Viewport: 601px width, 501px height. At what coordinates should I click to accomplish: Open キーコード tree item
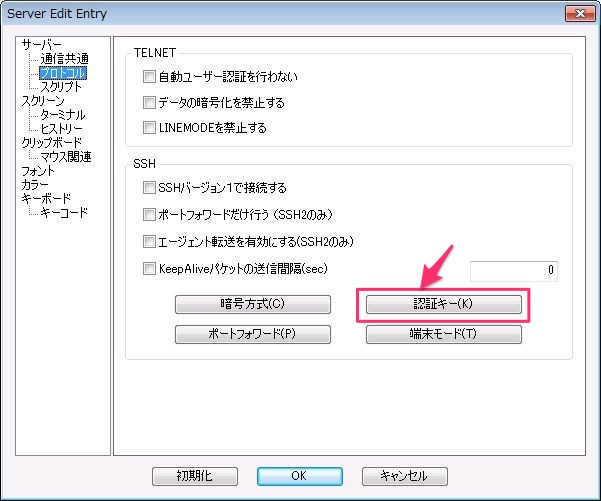click(x=64, y=213)
